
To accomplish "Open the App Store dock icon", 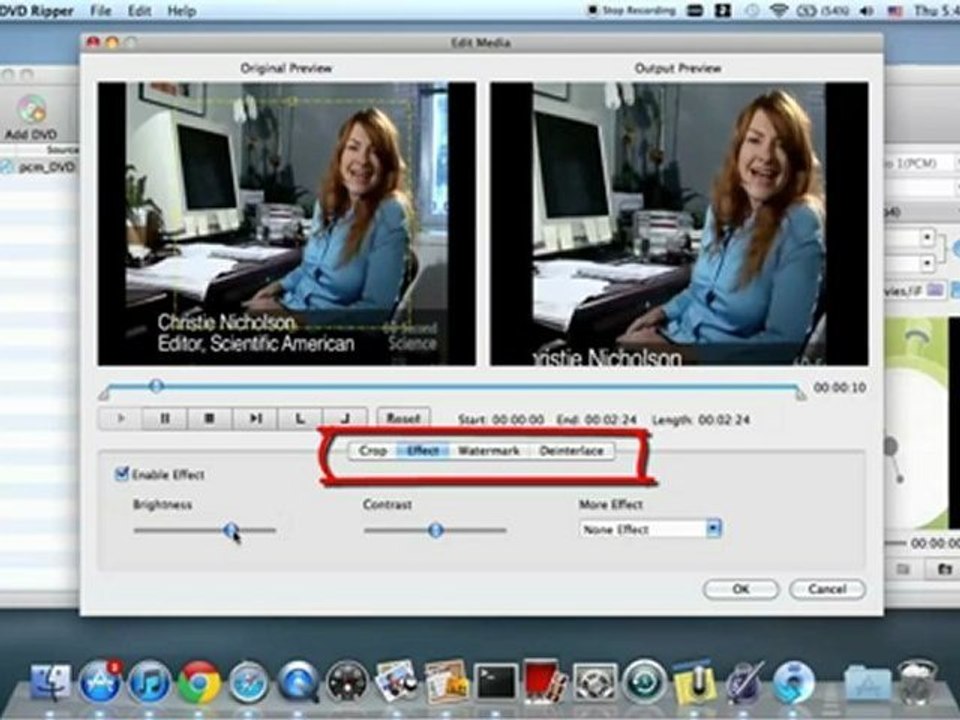I will pyautogui.click(x=100, y=681).
